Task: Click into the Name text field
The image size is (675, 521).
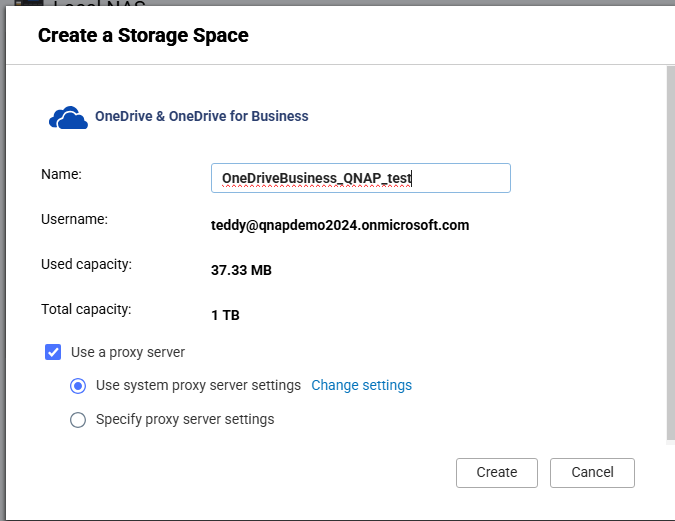Action: [360, 178]
